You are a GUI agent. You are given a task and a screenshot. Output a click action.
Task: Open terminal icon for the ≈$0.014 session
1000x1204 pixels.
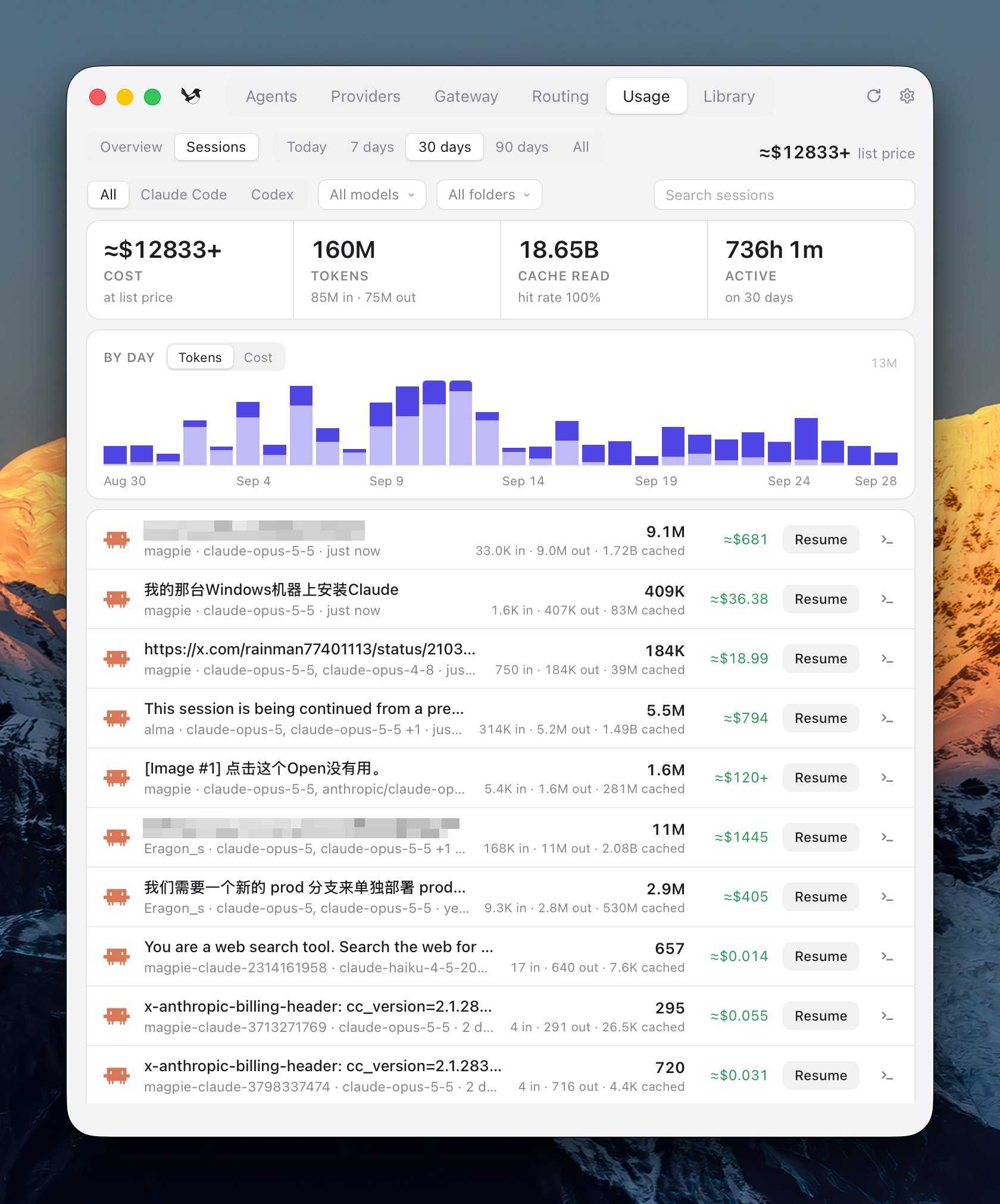[x=887, y=956]
